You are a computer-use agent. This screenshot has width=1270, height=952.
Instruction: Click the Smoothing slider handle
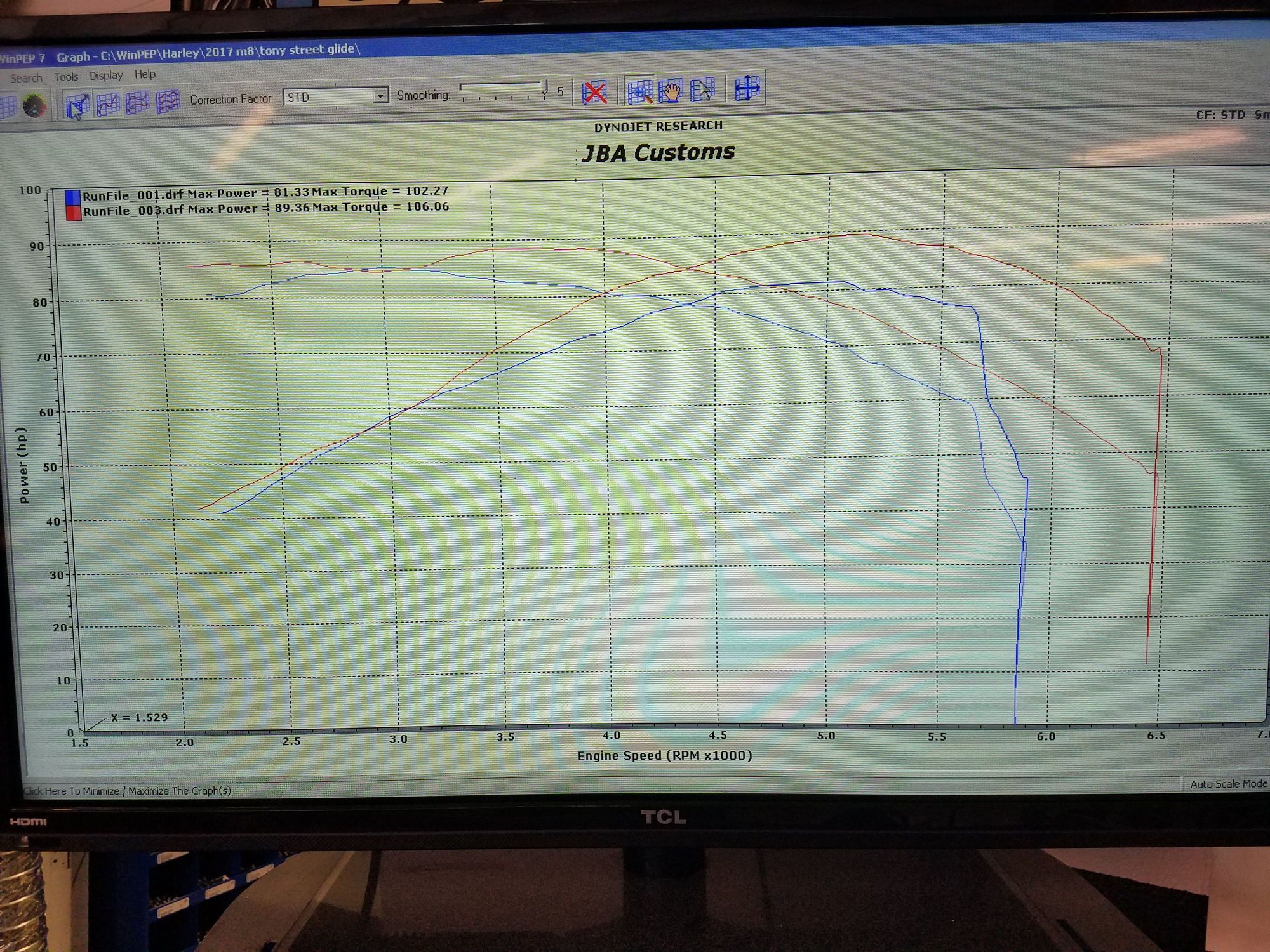tap(545, 88)
